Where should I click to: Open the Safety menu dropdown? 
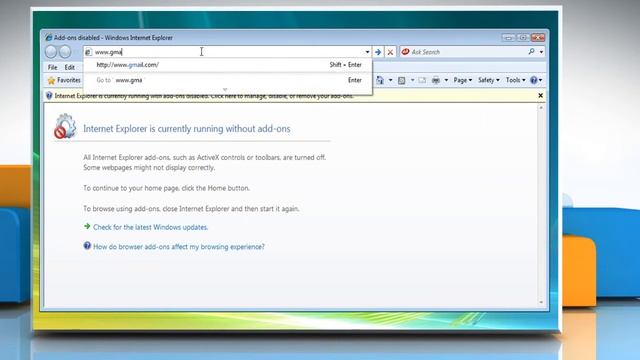[x=489, y=80]
